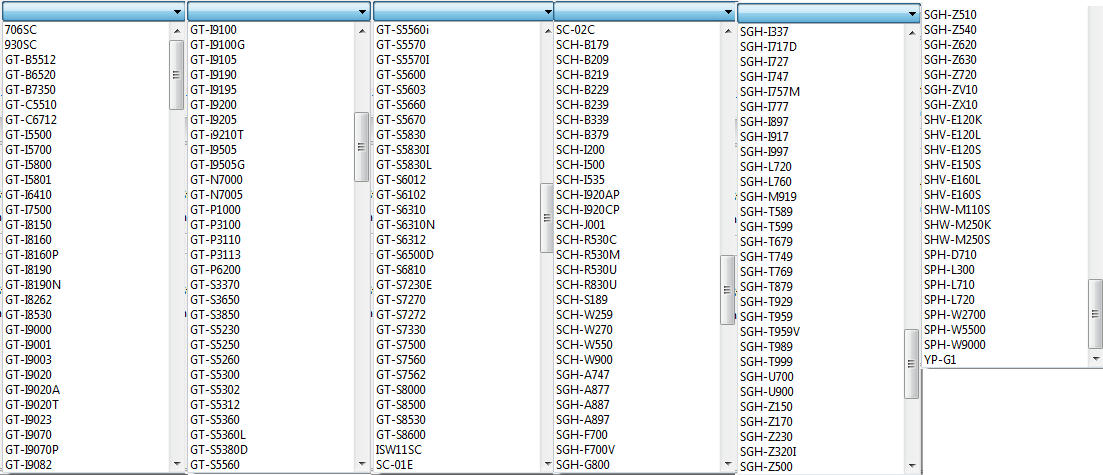Pick the GT-i9210T model
Viewport: 1103px width, 475px height.
pyautogui.click(x=217, y=134)
